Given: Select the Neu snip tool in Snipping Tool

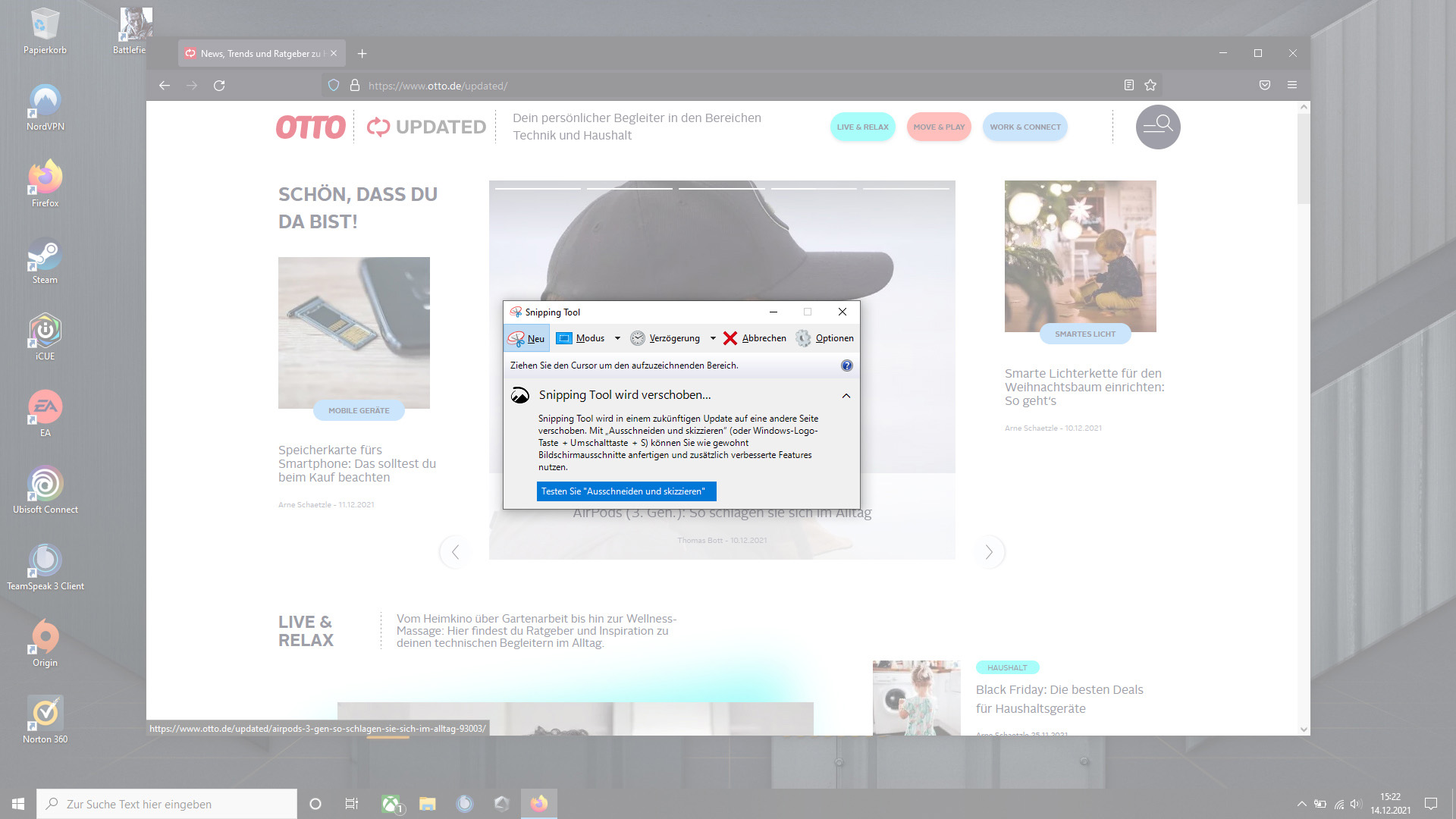Looking at the screenshot, I should (526, 338).
